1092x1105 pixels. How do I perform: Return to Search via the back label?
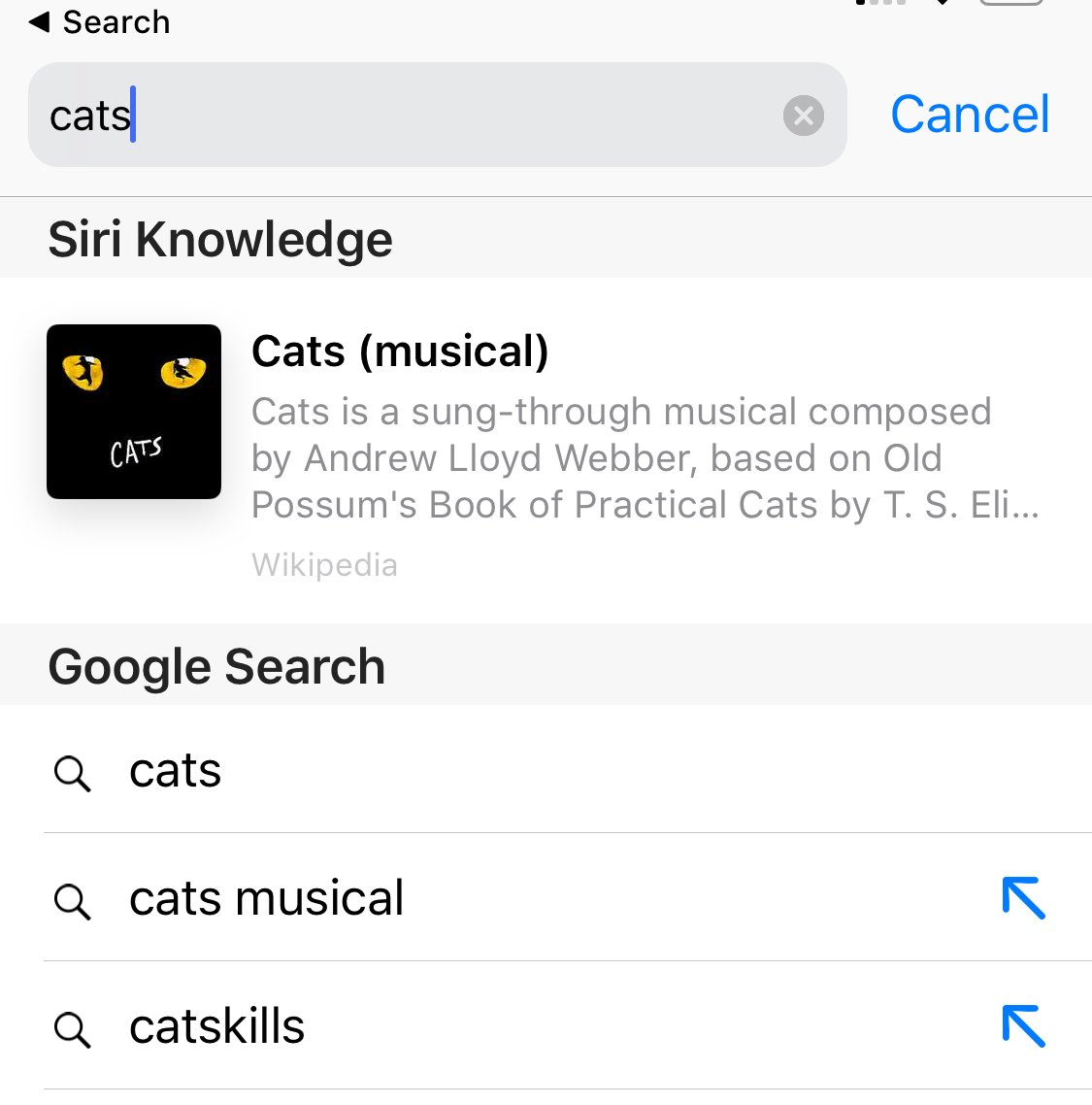pos(116,22)
